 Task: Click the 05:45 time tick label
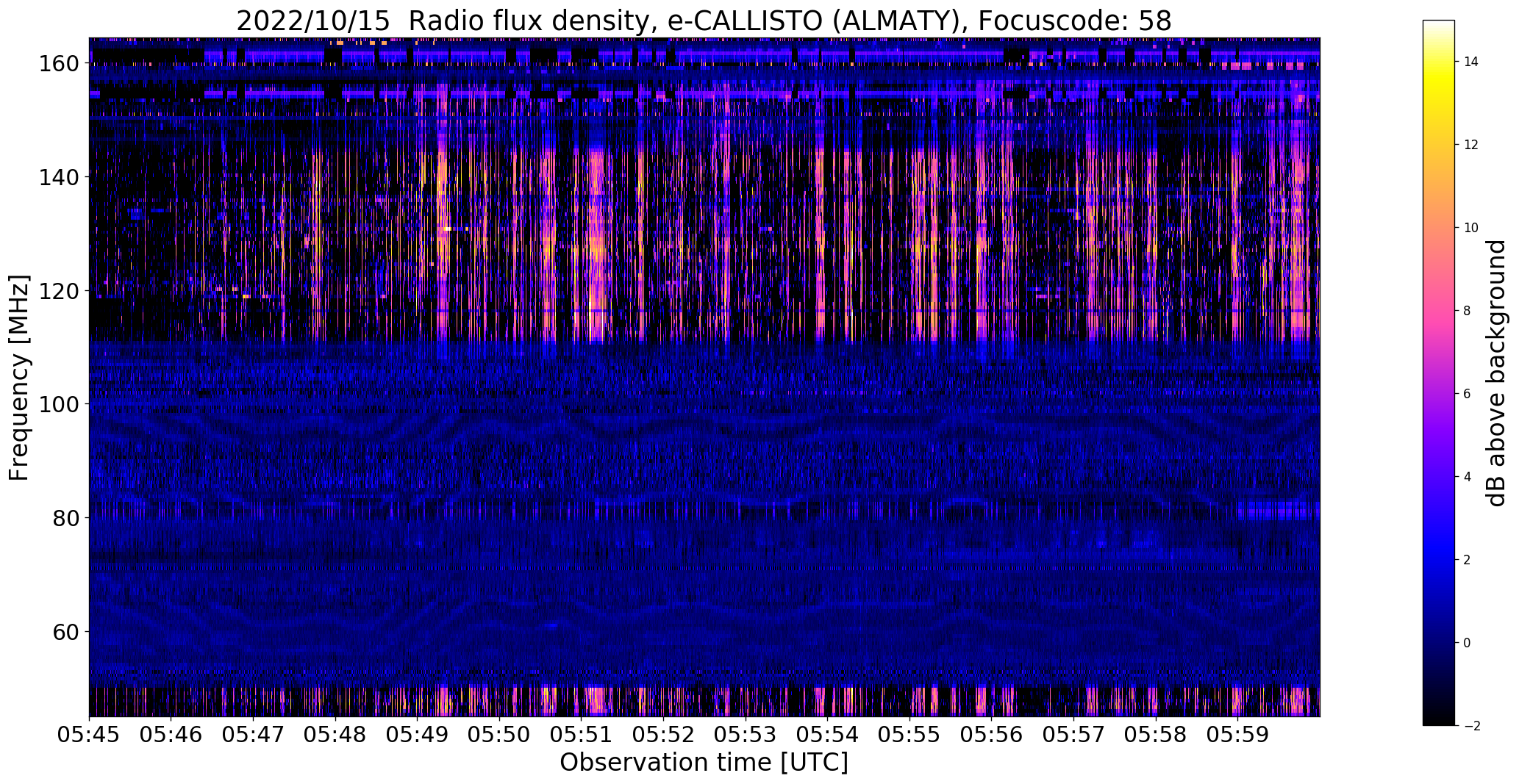89,733
